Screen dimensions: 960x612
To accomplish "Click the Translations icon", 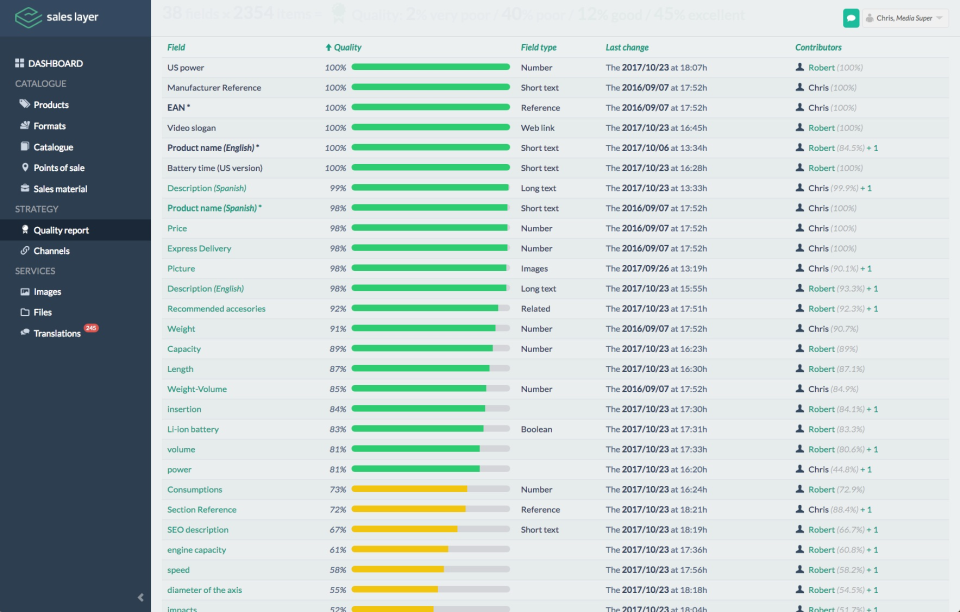I will [25, 332].
